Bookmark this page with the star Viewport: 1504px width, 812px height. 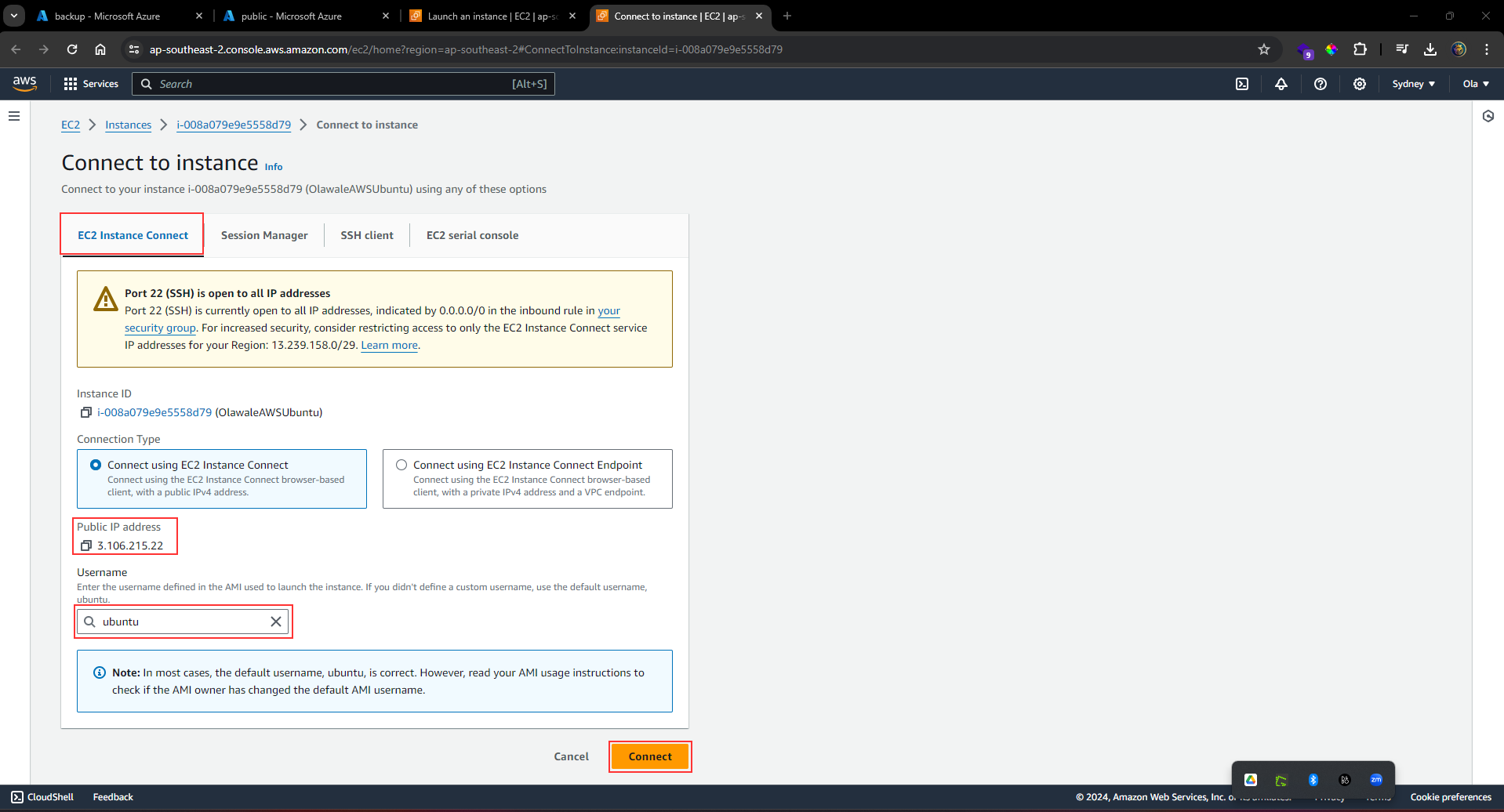tap(1264, 49)
